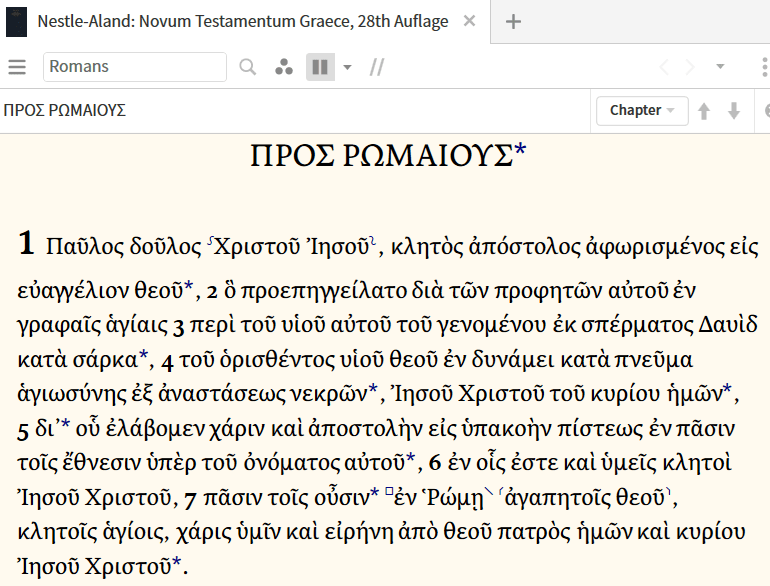Image resolution: width=770 pixels, height=586 pixels.
Task: Select the Nestle-Aland Novum Testamentum tab
Action: 242,22
